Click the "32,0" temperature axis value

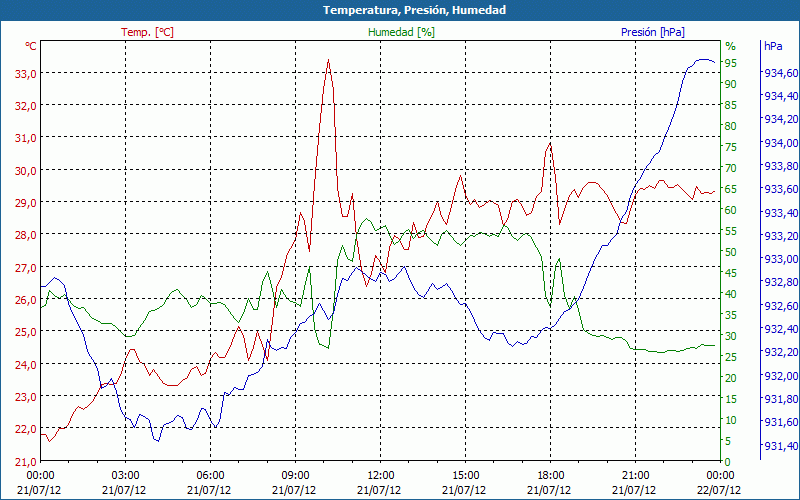(x=25, y=106)
